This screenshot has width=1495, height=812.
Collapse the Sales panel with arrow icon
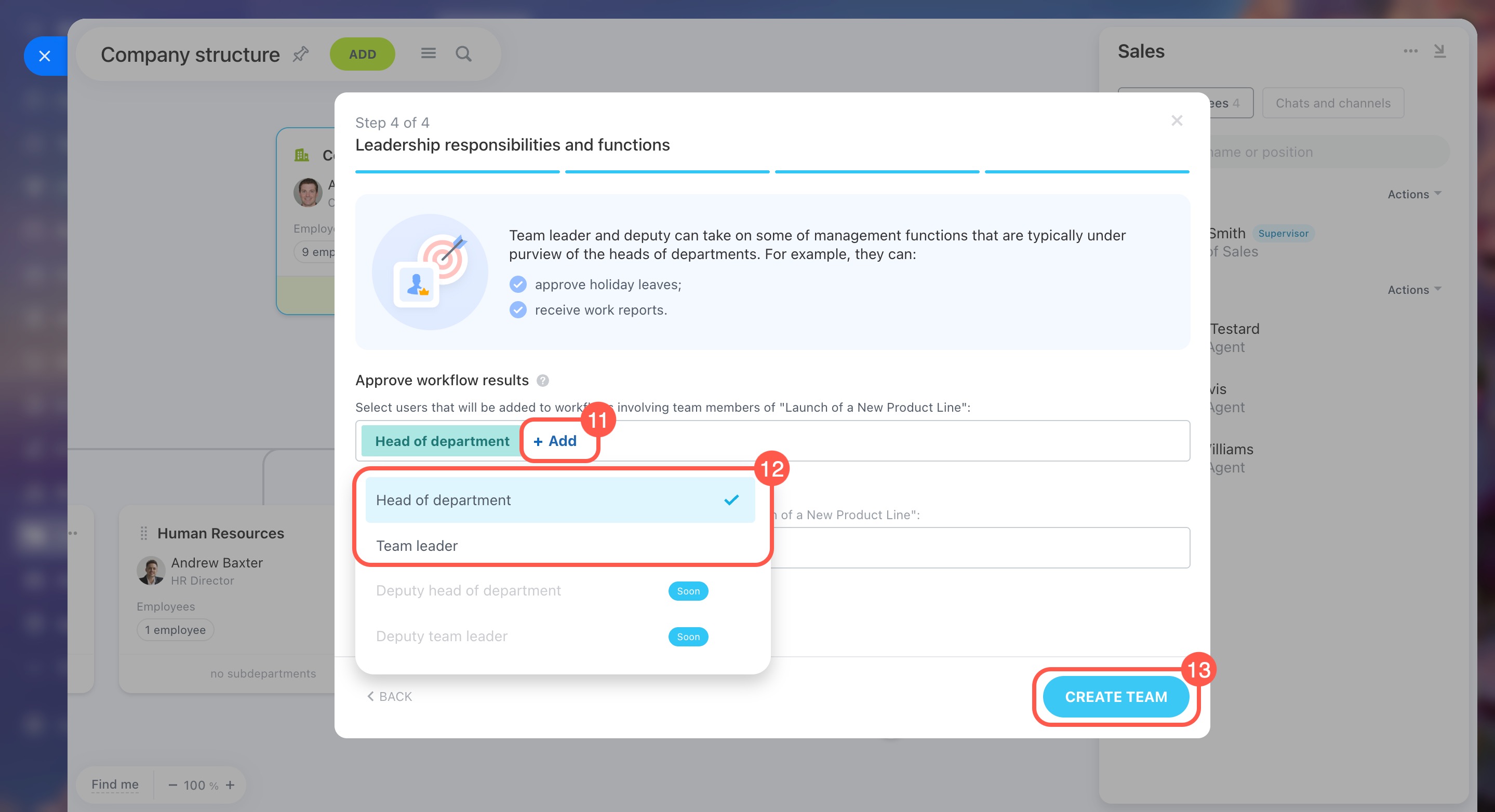tap(1439, 51)
